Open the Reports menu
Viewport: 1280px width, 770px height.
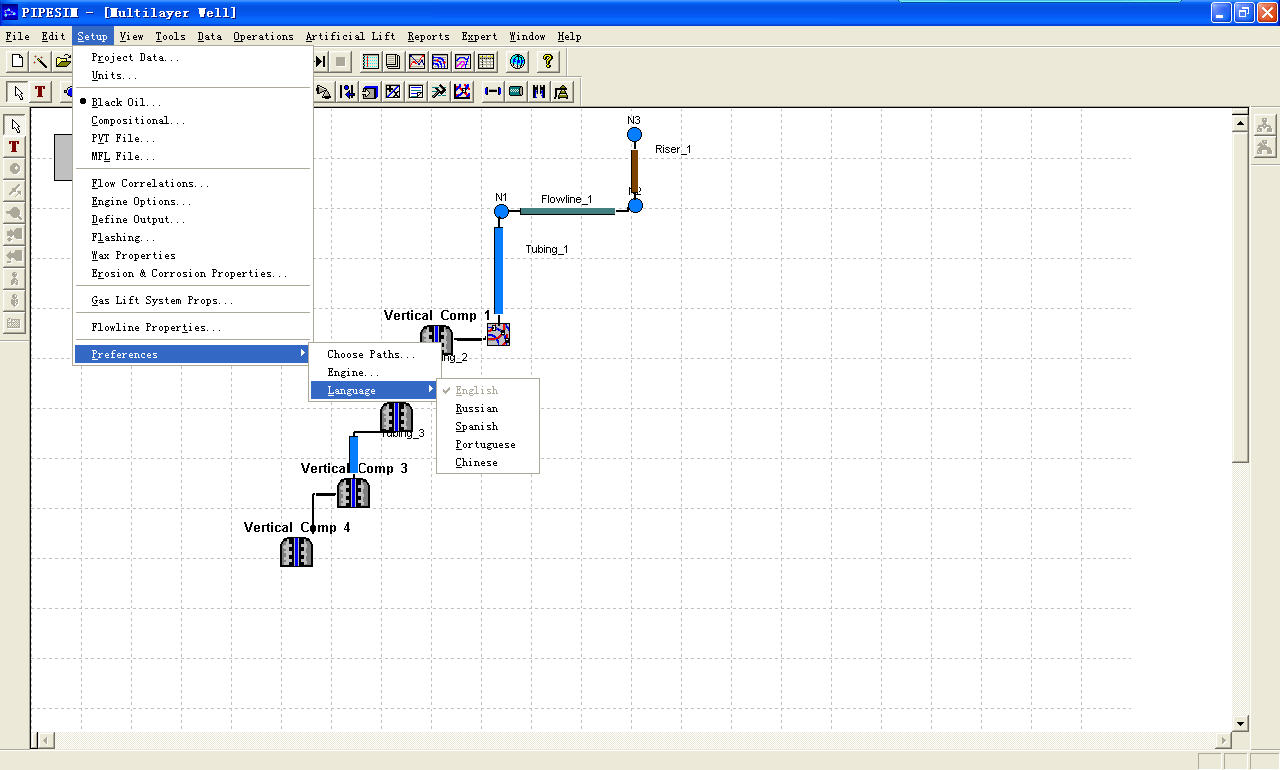[x=428, y=36]
